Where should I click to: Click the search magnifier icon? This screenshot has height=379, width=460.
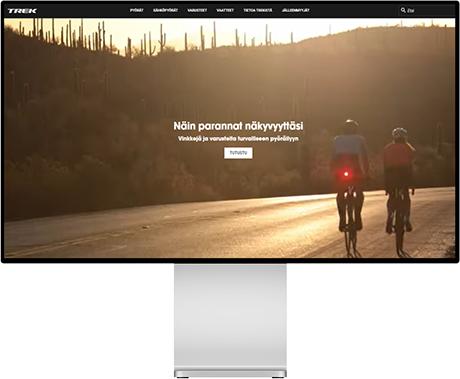coord(403,10)
